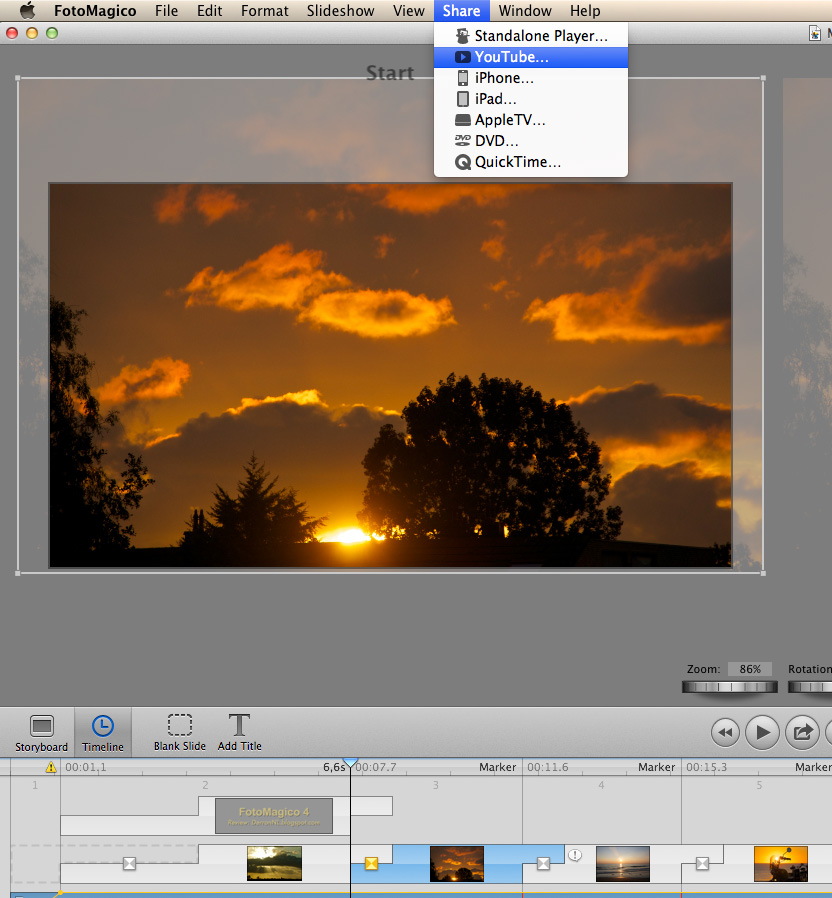832x898 pixels.
Task: Click the sunset image on the stage
Action: (x=390, y=375)
